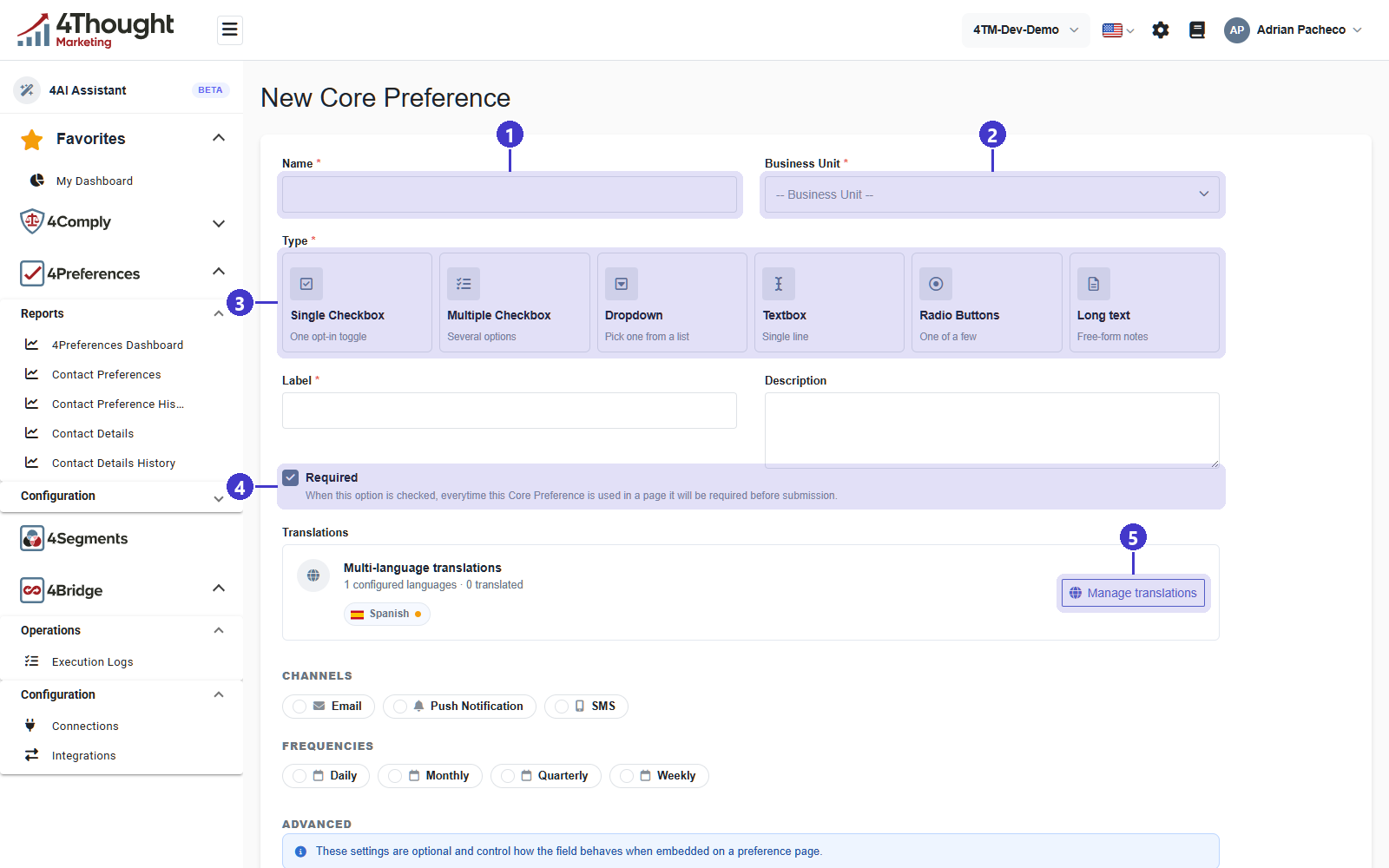Open the settings gear icon
The width and height of the screenshot is (1389, 868).
coord(1161,30)
